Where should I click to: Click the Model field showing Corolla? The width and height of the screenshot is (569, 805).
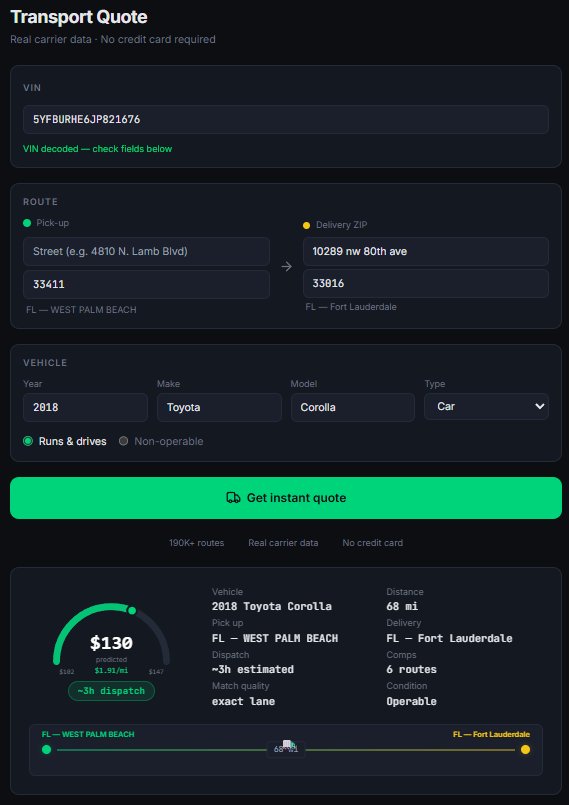(x=353, y=407)
